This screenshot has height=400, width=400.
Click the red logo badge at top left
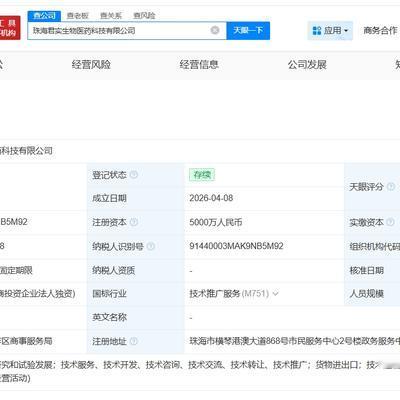[9, 28]
